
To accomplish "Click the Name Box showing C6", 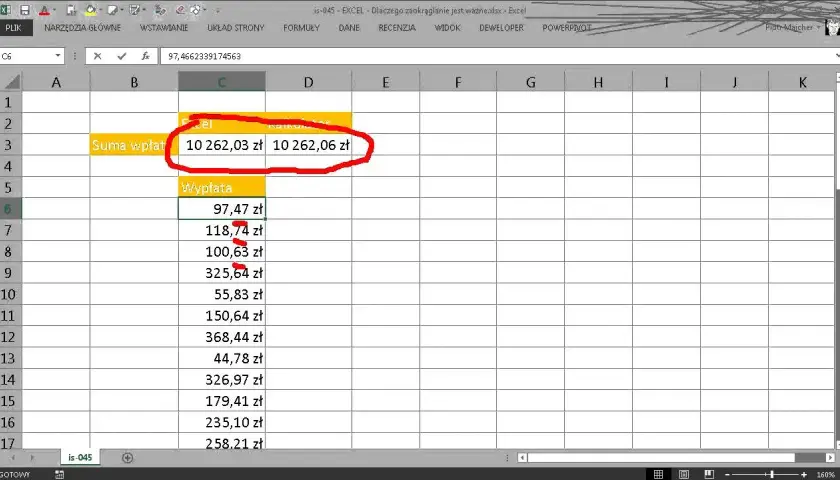I will [26, 56].
